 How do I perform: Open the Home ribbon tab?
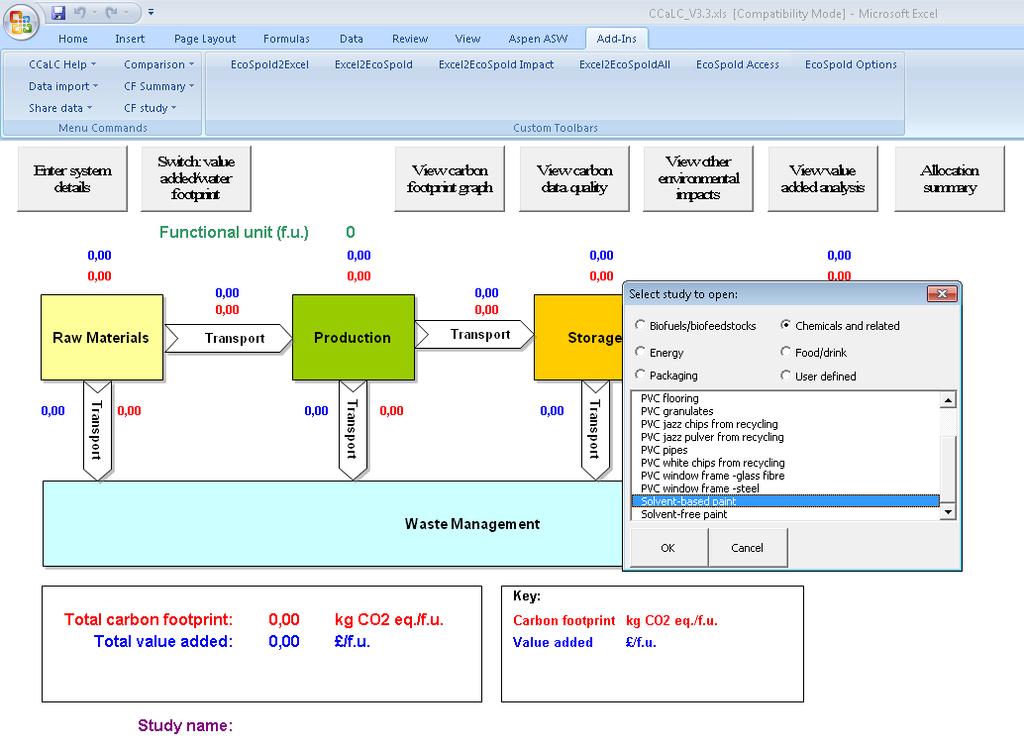click(x=72, y=39)
